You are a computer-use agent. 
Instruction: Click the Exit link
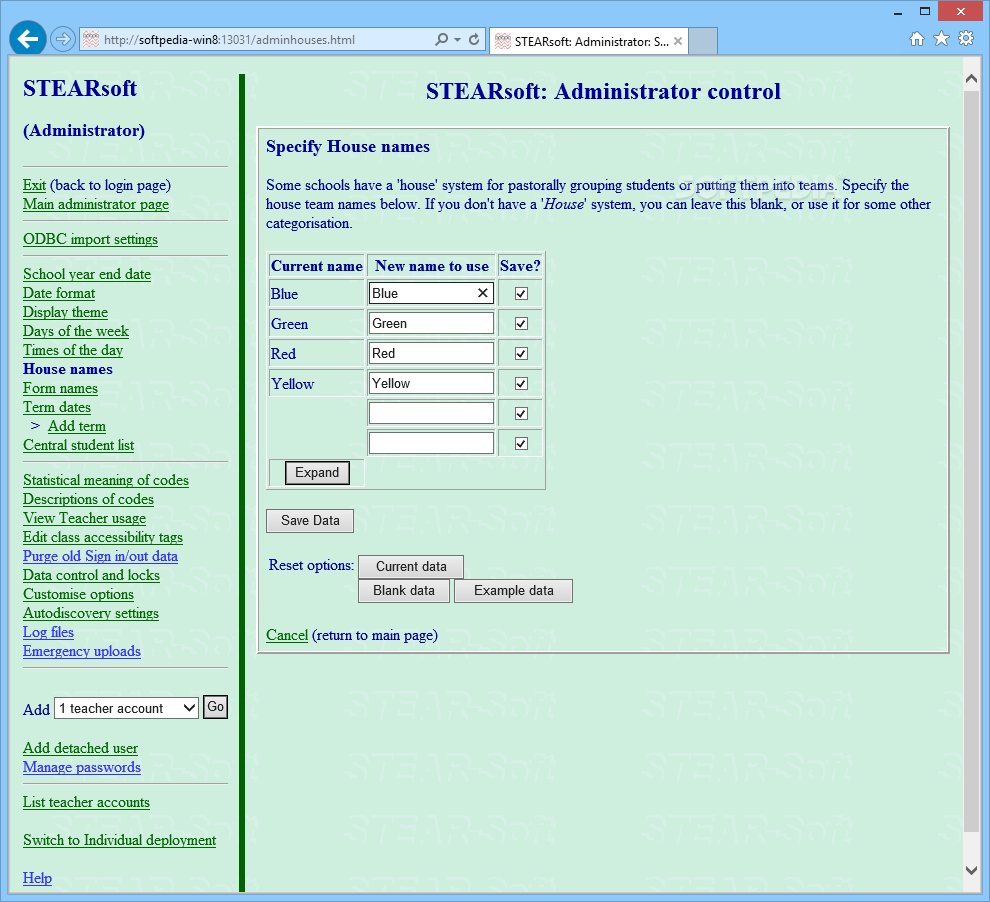34,185
